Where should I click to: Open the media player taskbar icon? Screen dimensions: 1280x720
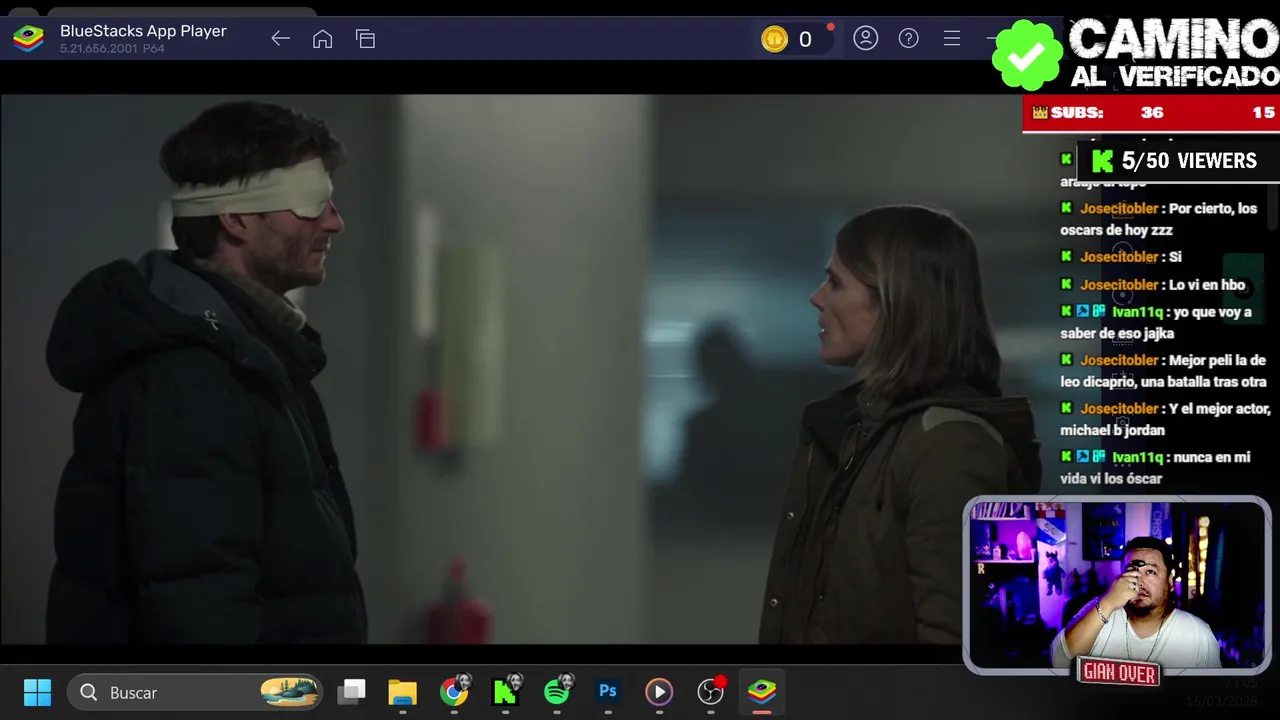click(658, 692)
